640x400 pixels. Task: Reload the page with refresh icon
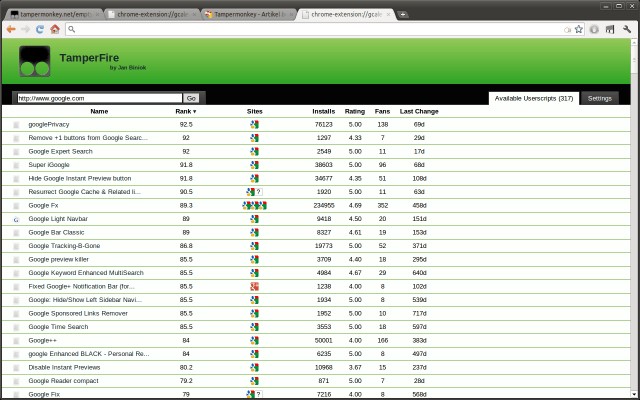point(40,29)
